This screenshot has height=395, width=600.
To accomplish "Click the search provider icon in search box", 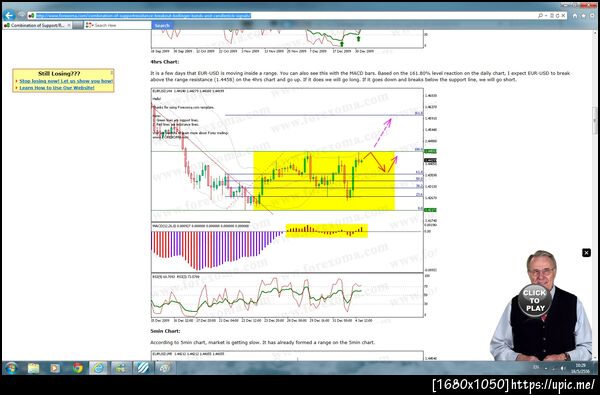I will [89, 25].
